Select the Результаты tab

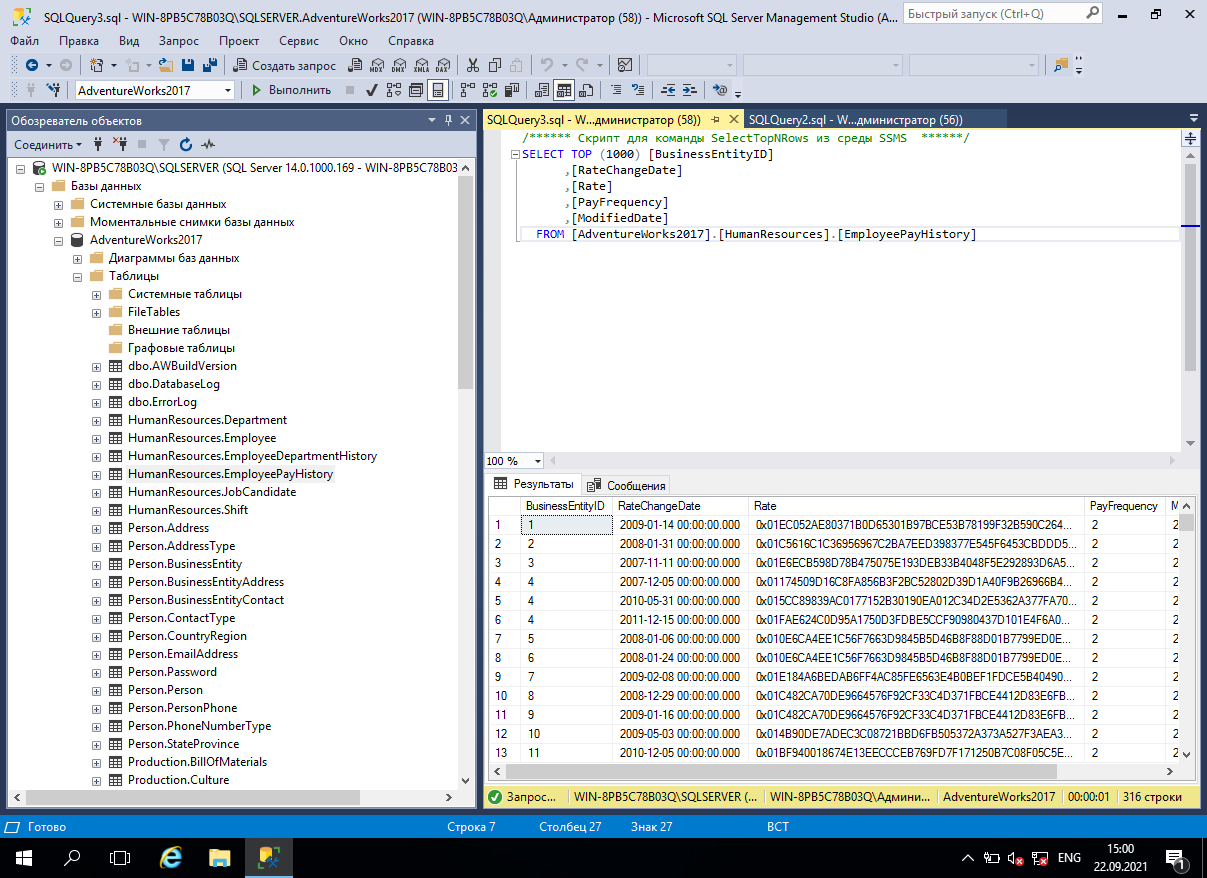pyautogui.click(x=534, y=484)
